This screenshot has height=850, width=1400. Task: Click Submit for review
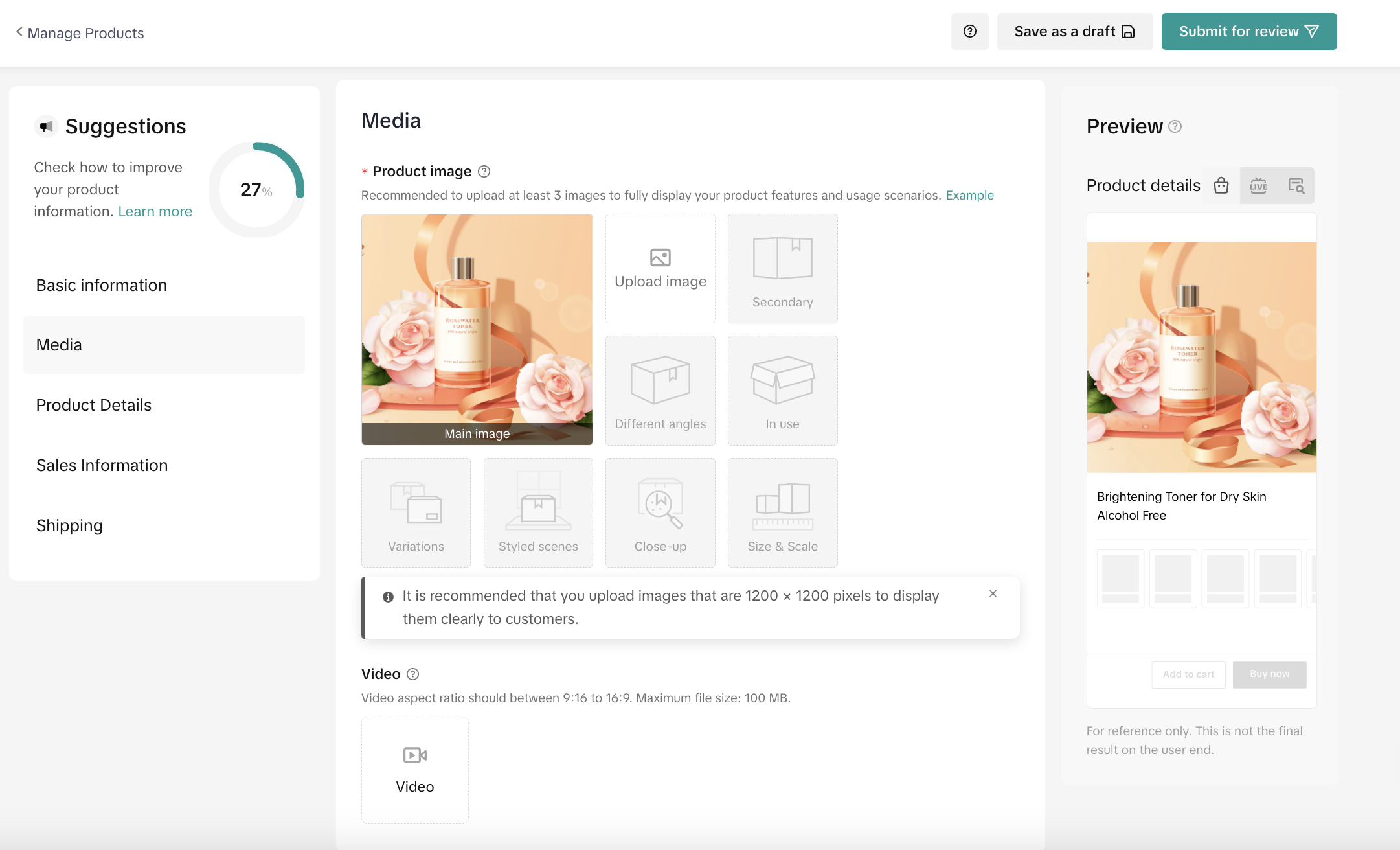(1248, 30)
